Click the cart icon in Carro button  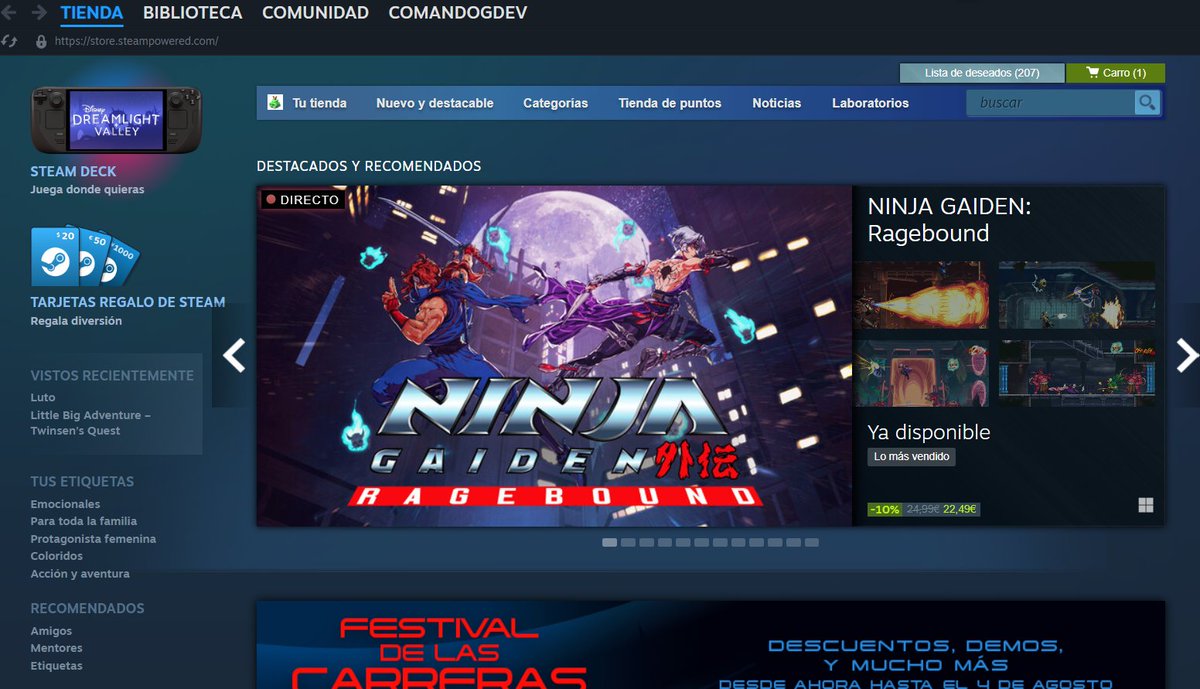1092,73
